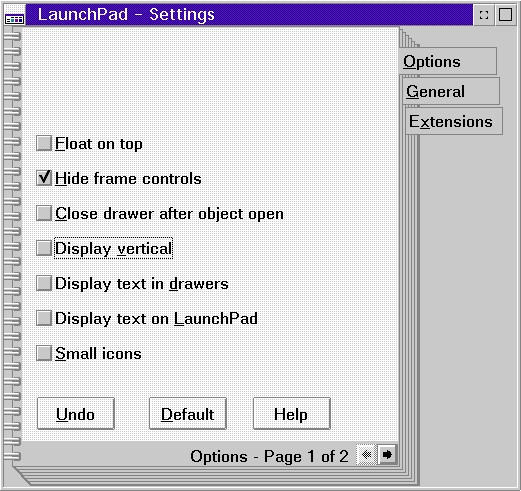Uncheck Hide frame controls
Image resolution: width=521 pixels, height=491 pixels.
click(44, 178)
